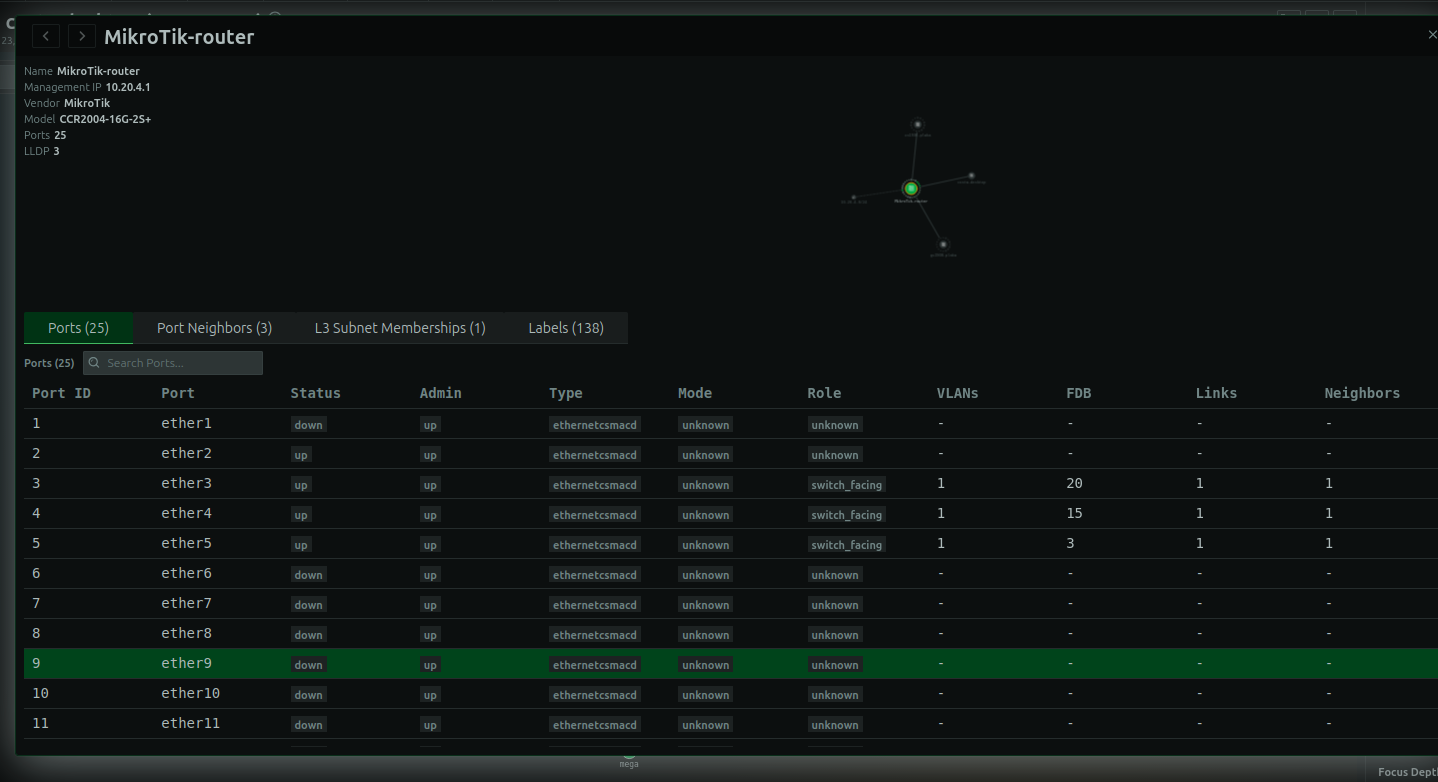Sort table by Port ID column header
The height and width of the screenshot is (782, 1438).
click(61, 393)
